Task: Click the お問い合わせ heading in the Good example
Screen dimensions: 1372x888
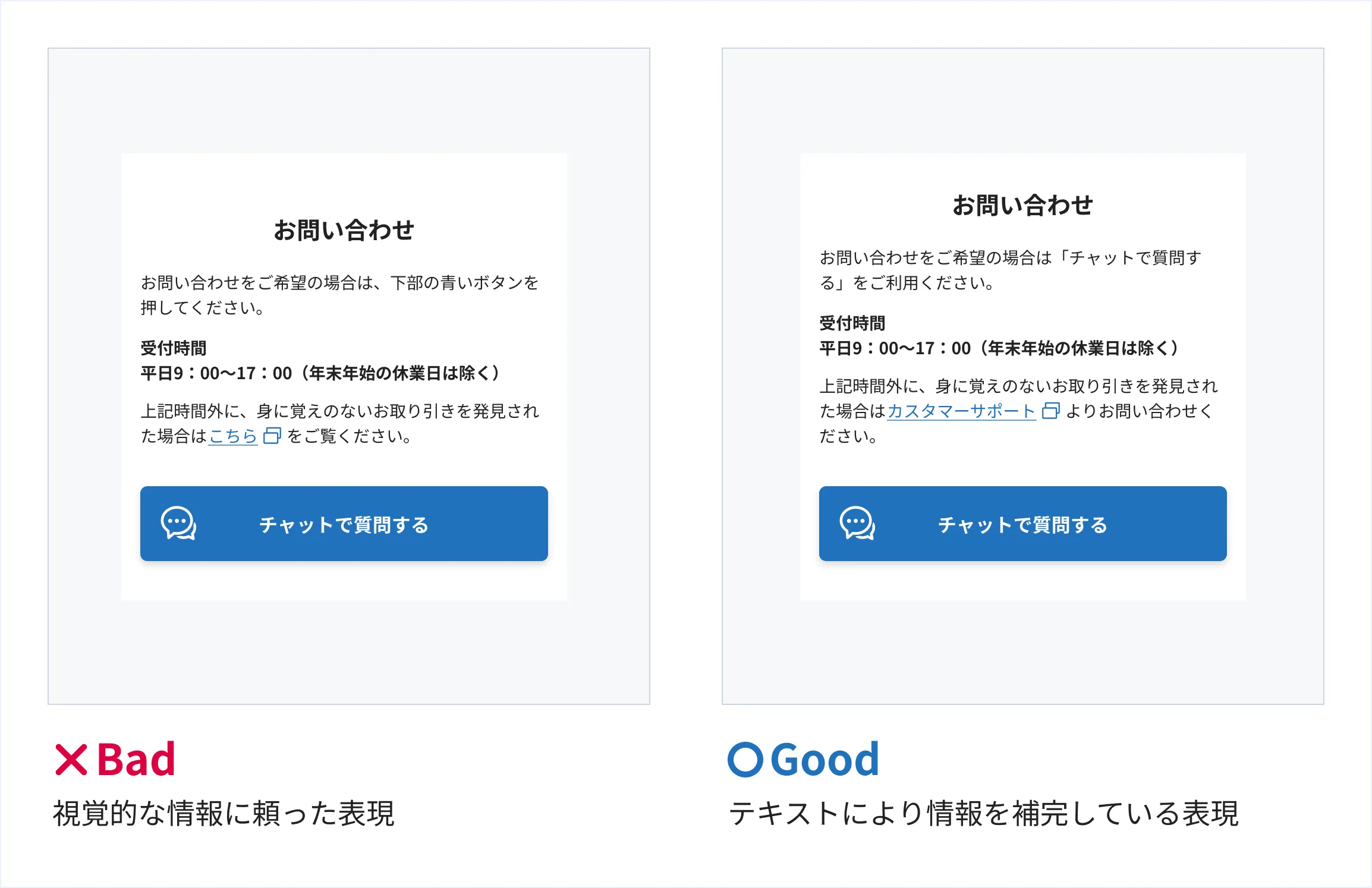Action: coord(1022,205)
